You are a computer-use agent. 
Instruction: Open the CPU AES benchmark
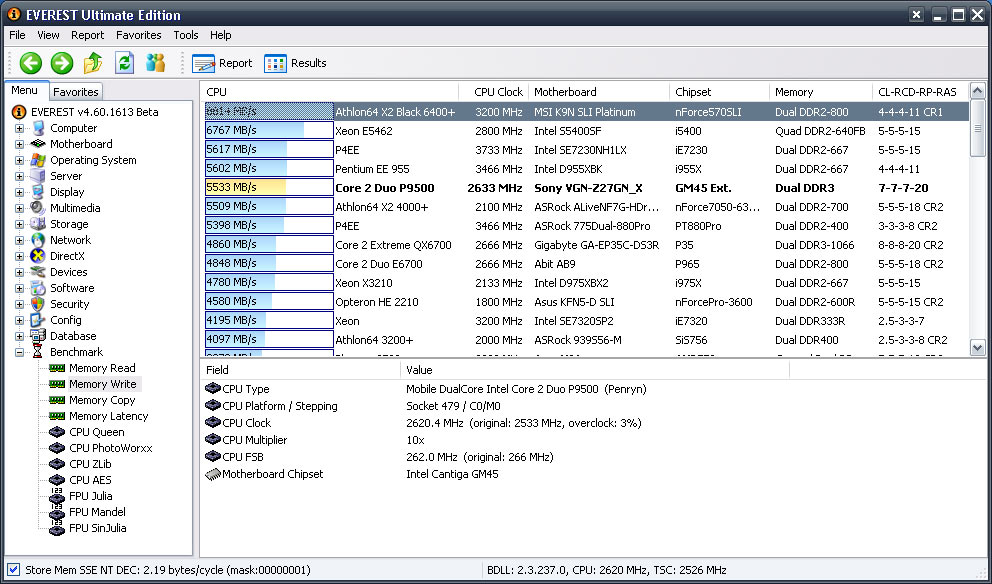[90, 480]
